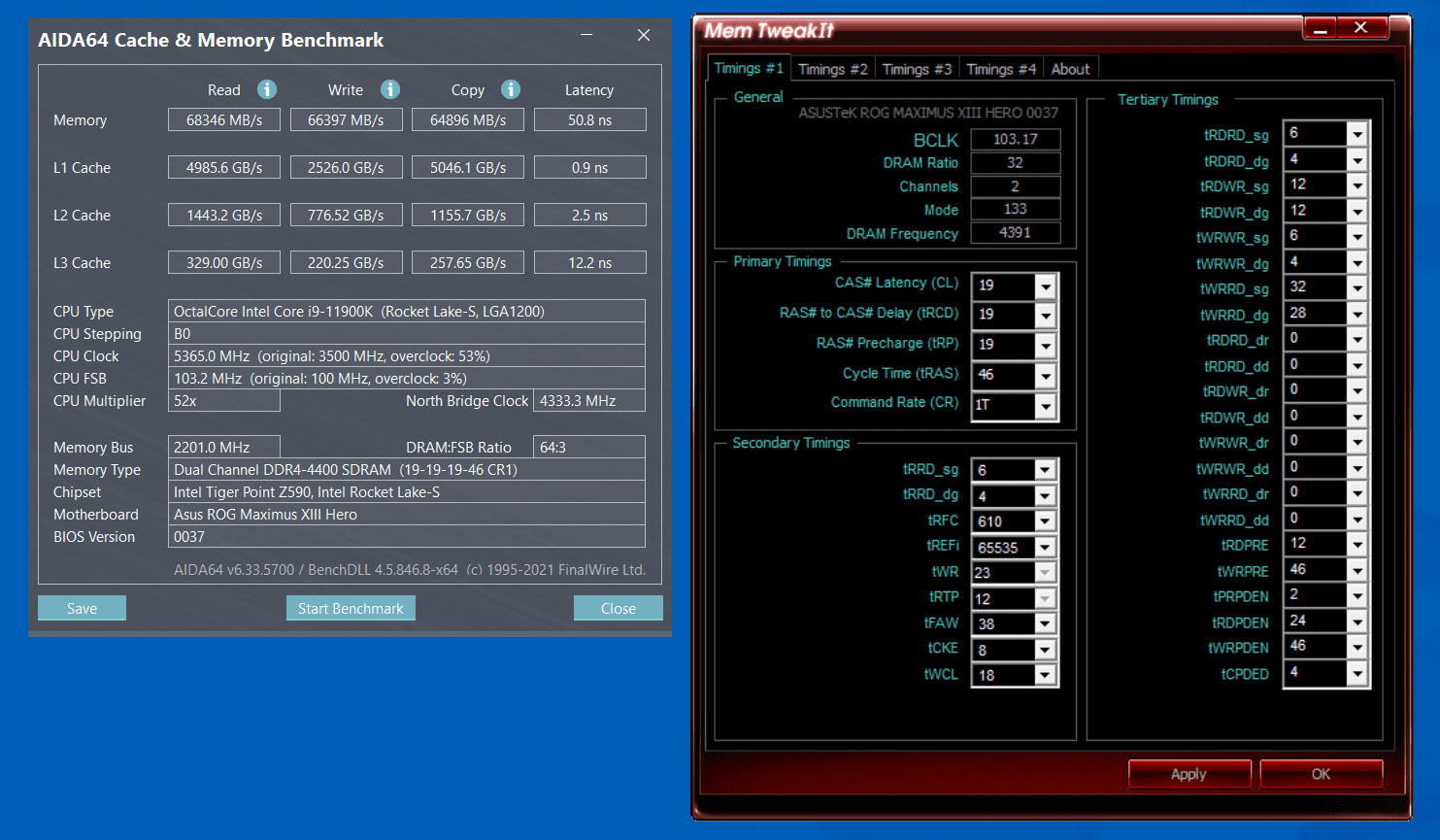Expand the RAS# Precharge (tRP) dropdown
This screenshot has width=1440, height=840.
click(x=1045, y=346)
